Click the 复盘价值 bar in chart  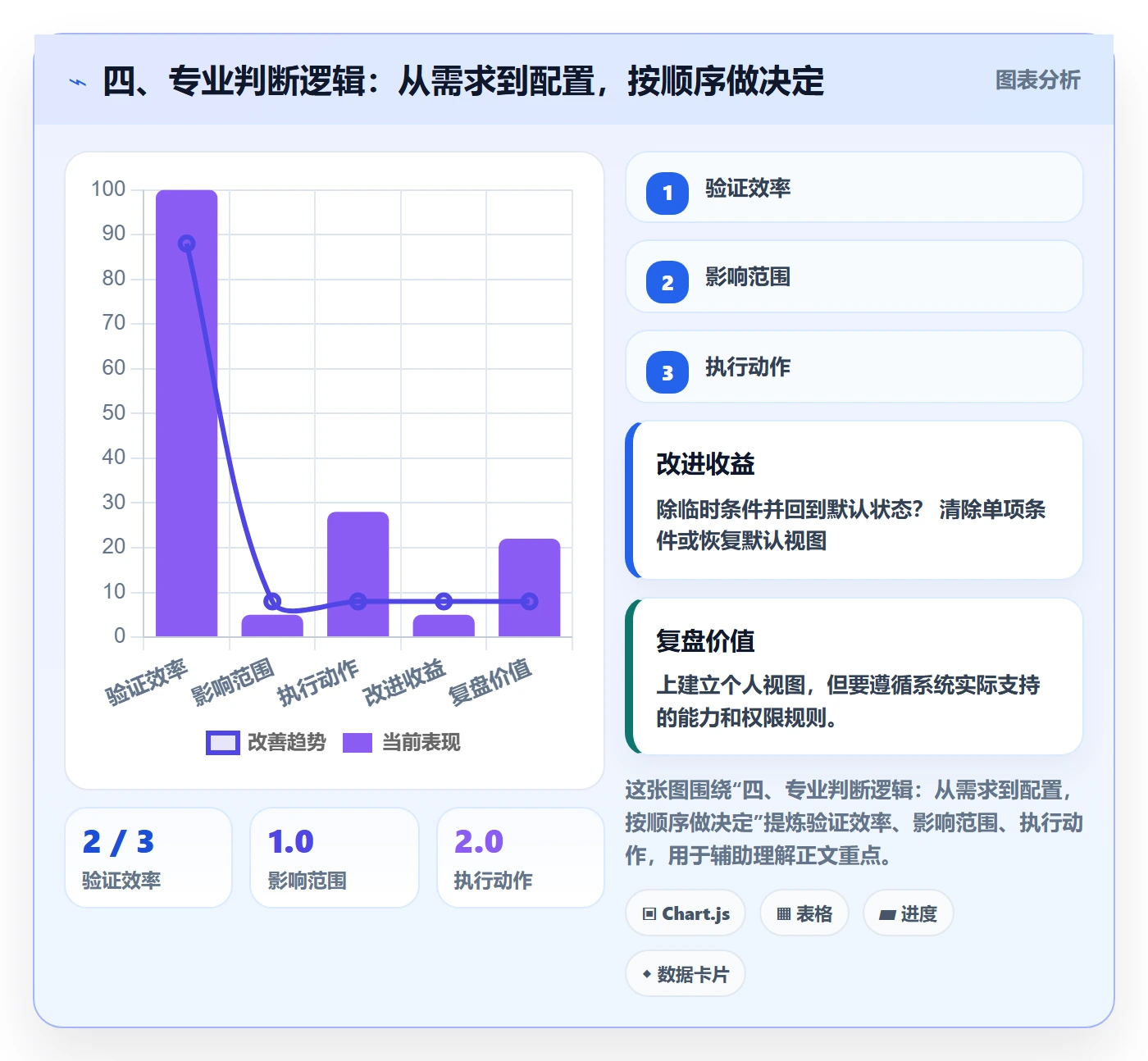tap(530, 587)
